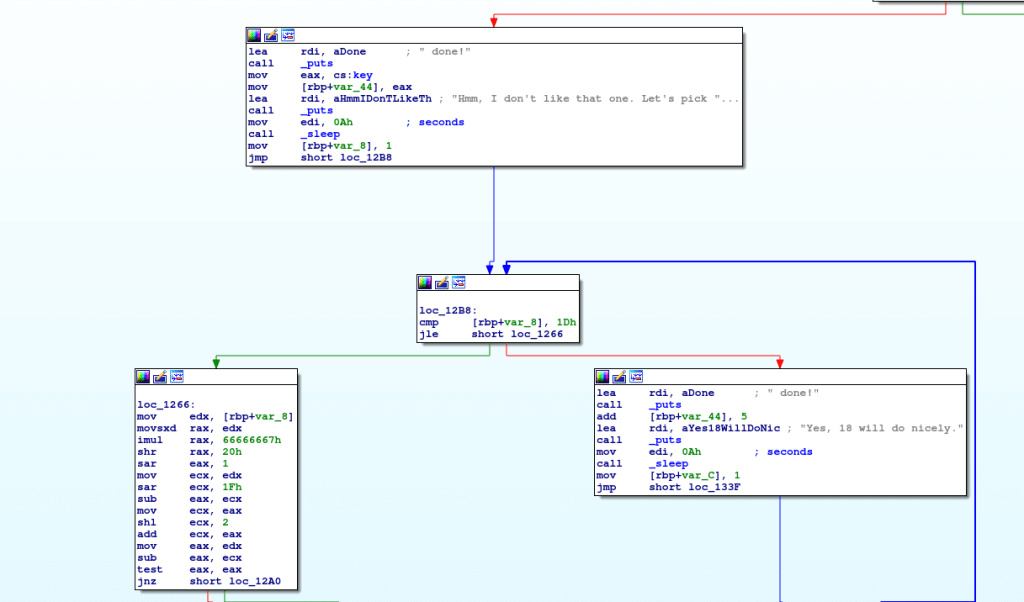Image resolution: width=1024 pixels, height=602 pixels.
Task: Open color palette icon on loc_12B8 block
Action: point(424,282)
